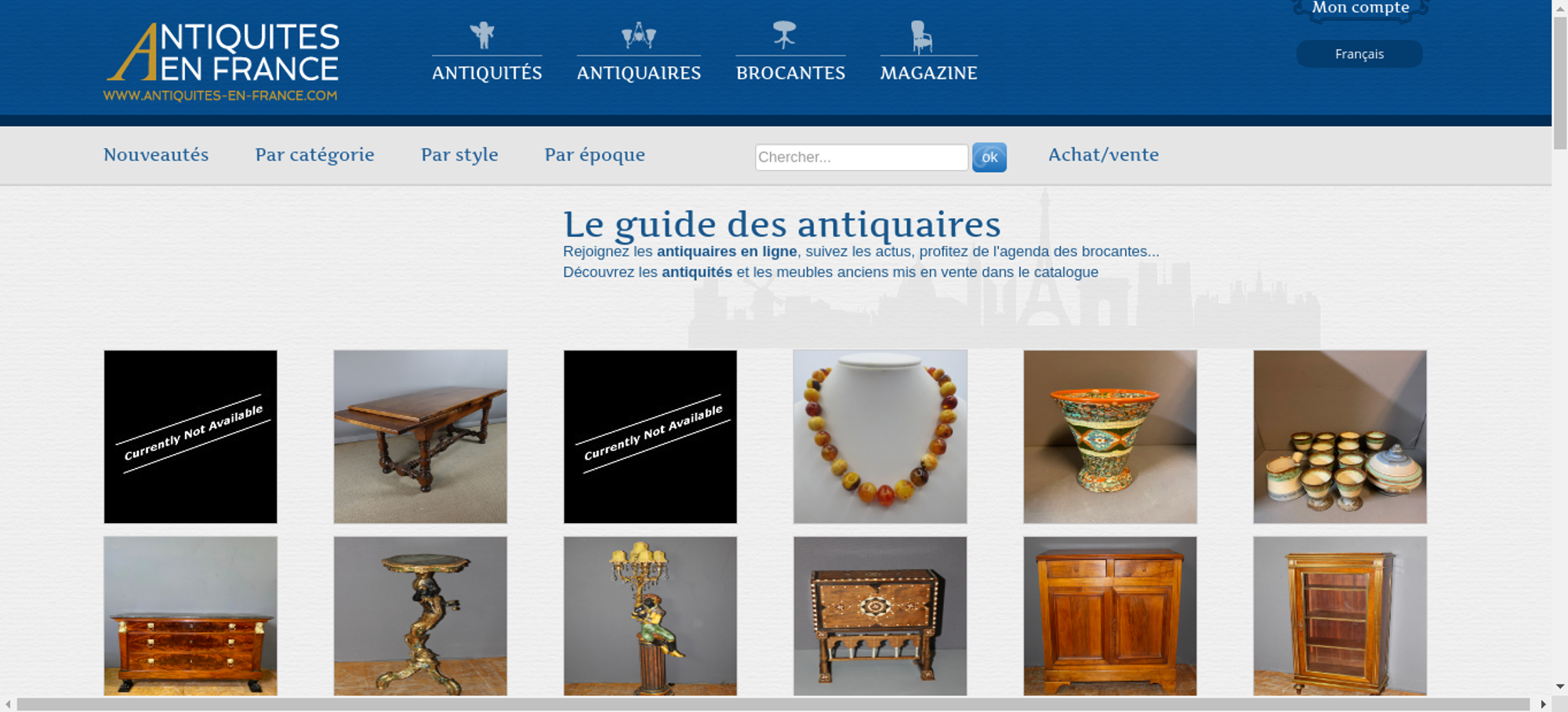
Task: Expand the Par style menu
Action: coord(459,154)
